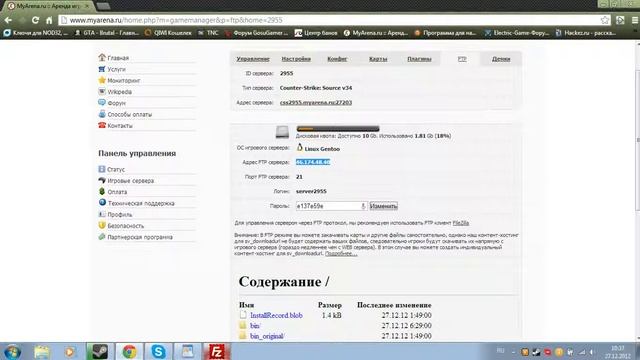The image size is (640, 360).
Task: Click the Windows Start button
Action: point(12,352)
